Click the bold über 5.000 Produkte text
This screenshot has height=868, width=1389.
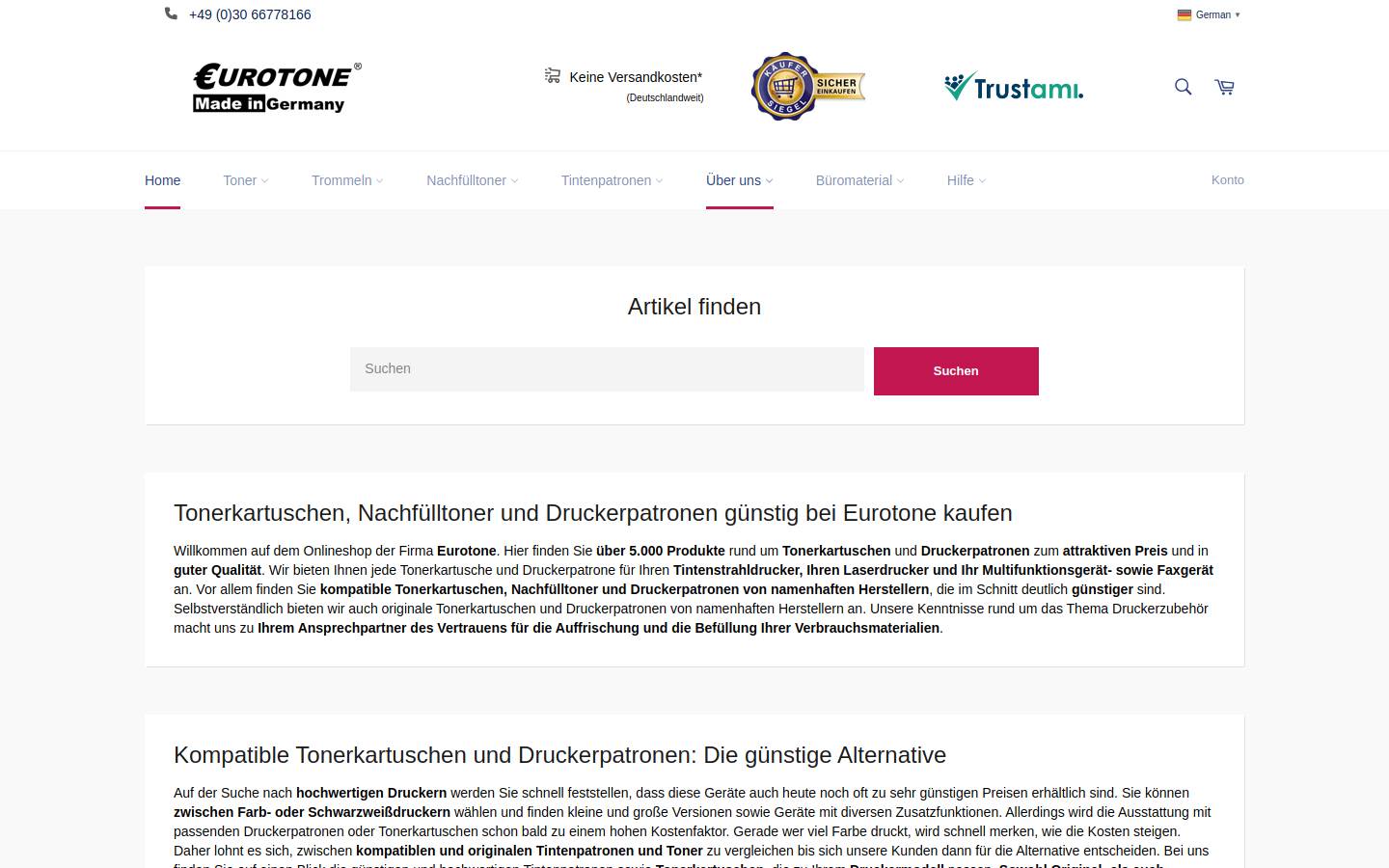tap(661, 551)
